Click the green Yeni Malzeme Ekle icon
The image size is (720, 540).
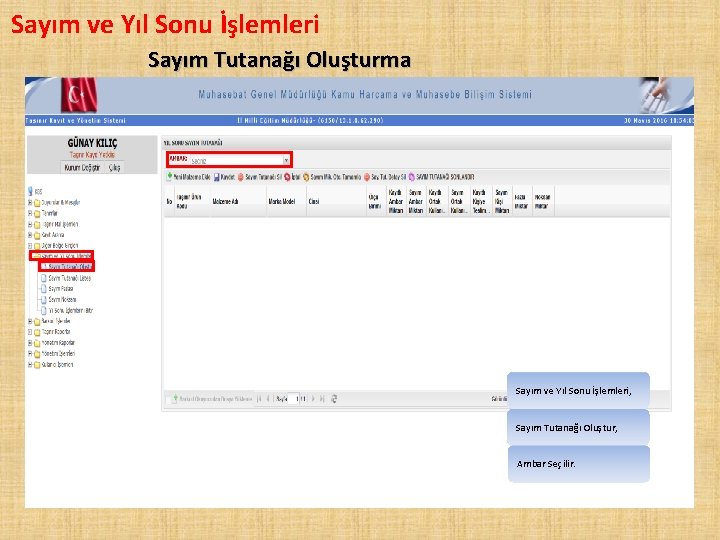pyautogui.click(x=169, y=177)
